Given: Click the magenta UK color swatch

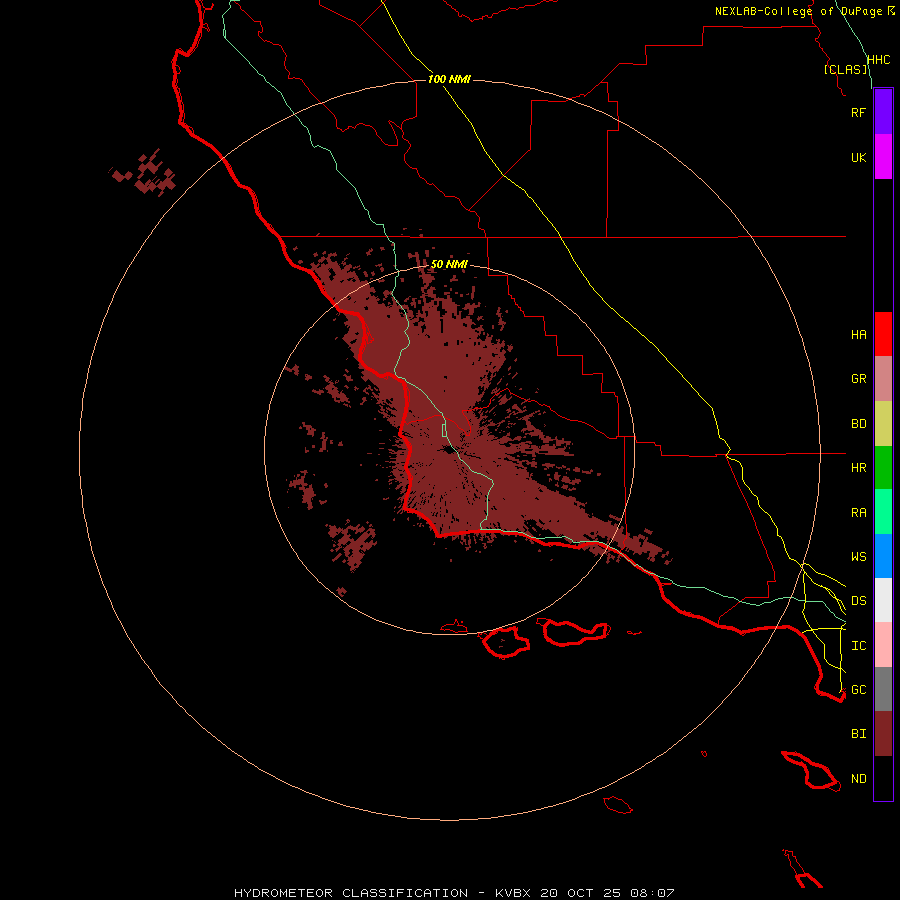Looking at the screenshot, I should (x=883, y=157).
